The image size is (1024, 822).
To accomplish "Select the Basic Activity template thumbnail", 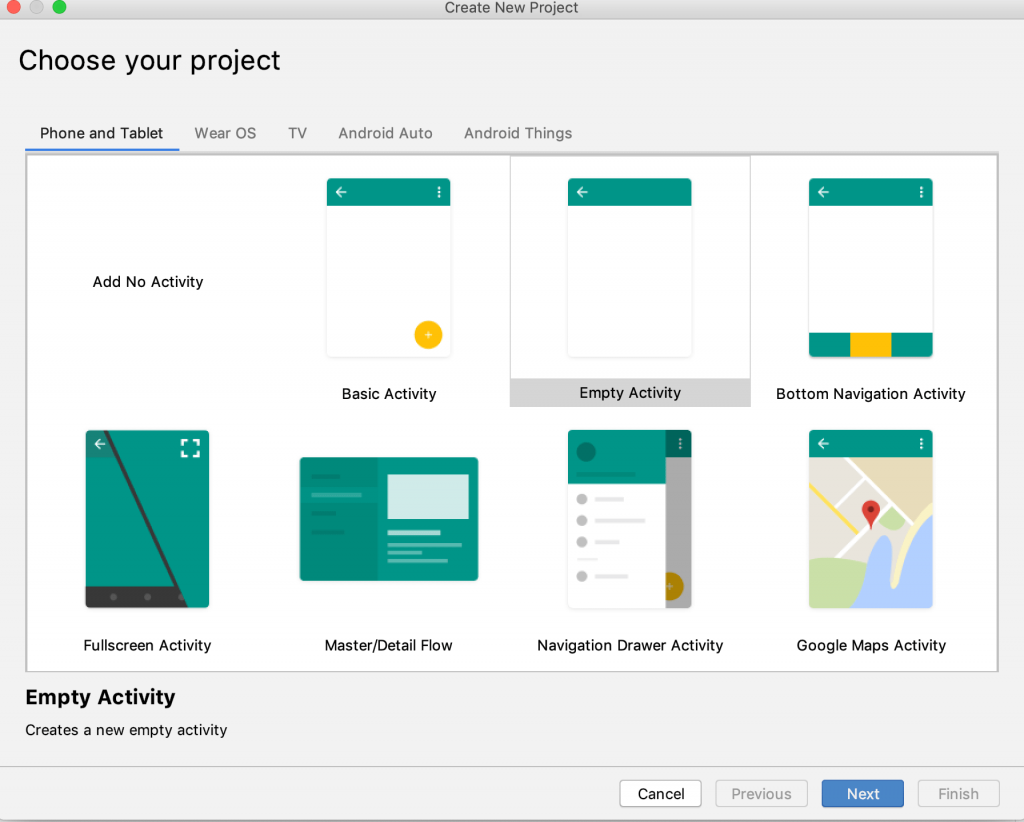I will pyautogui.click(x=388, y=268).
